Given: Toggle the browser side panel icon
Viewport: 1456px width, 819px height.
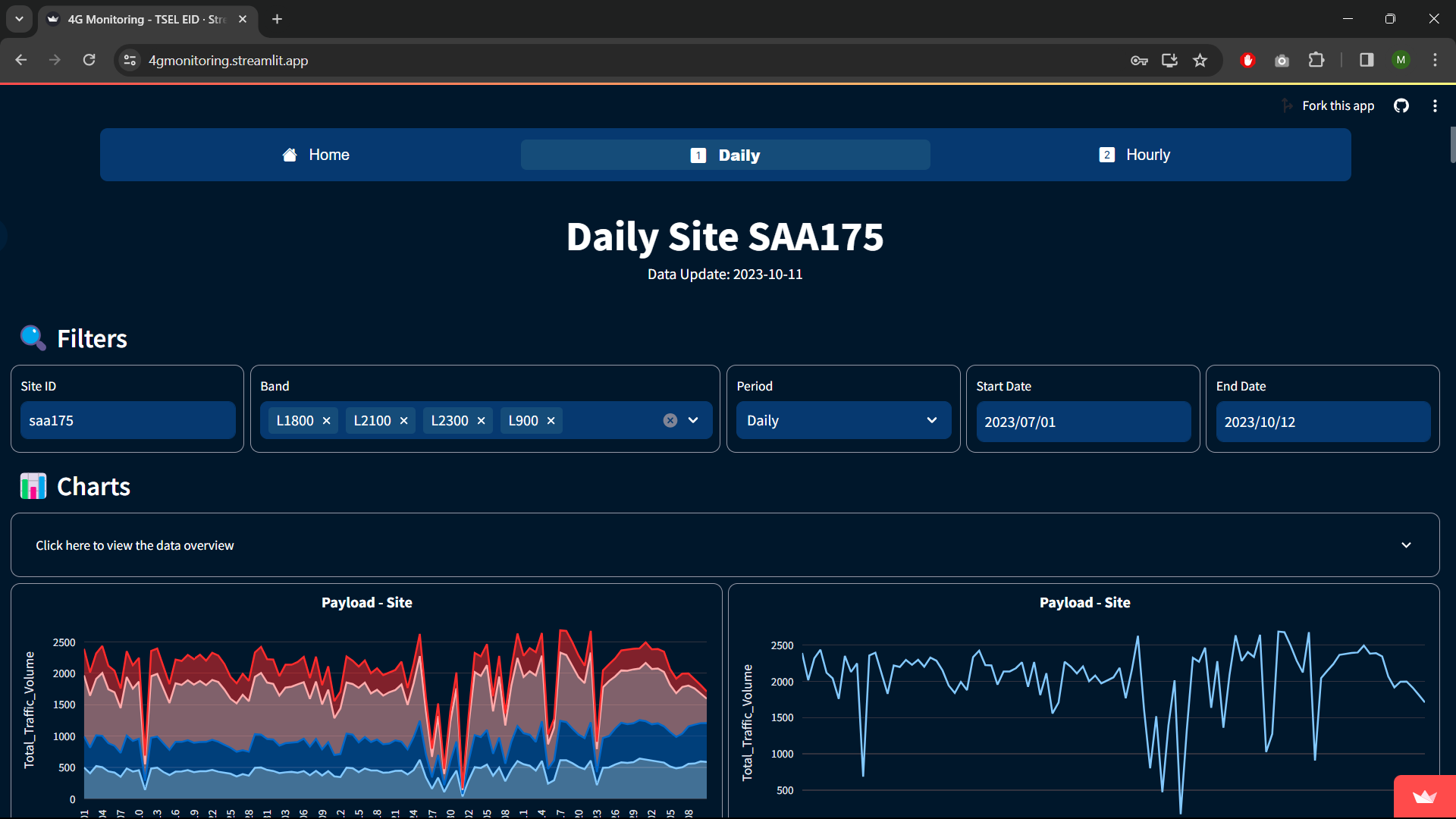Looking at the screenshot, I should 1367,61.
